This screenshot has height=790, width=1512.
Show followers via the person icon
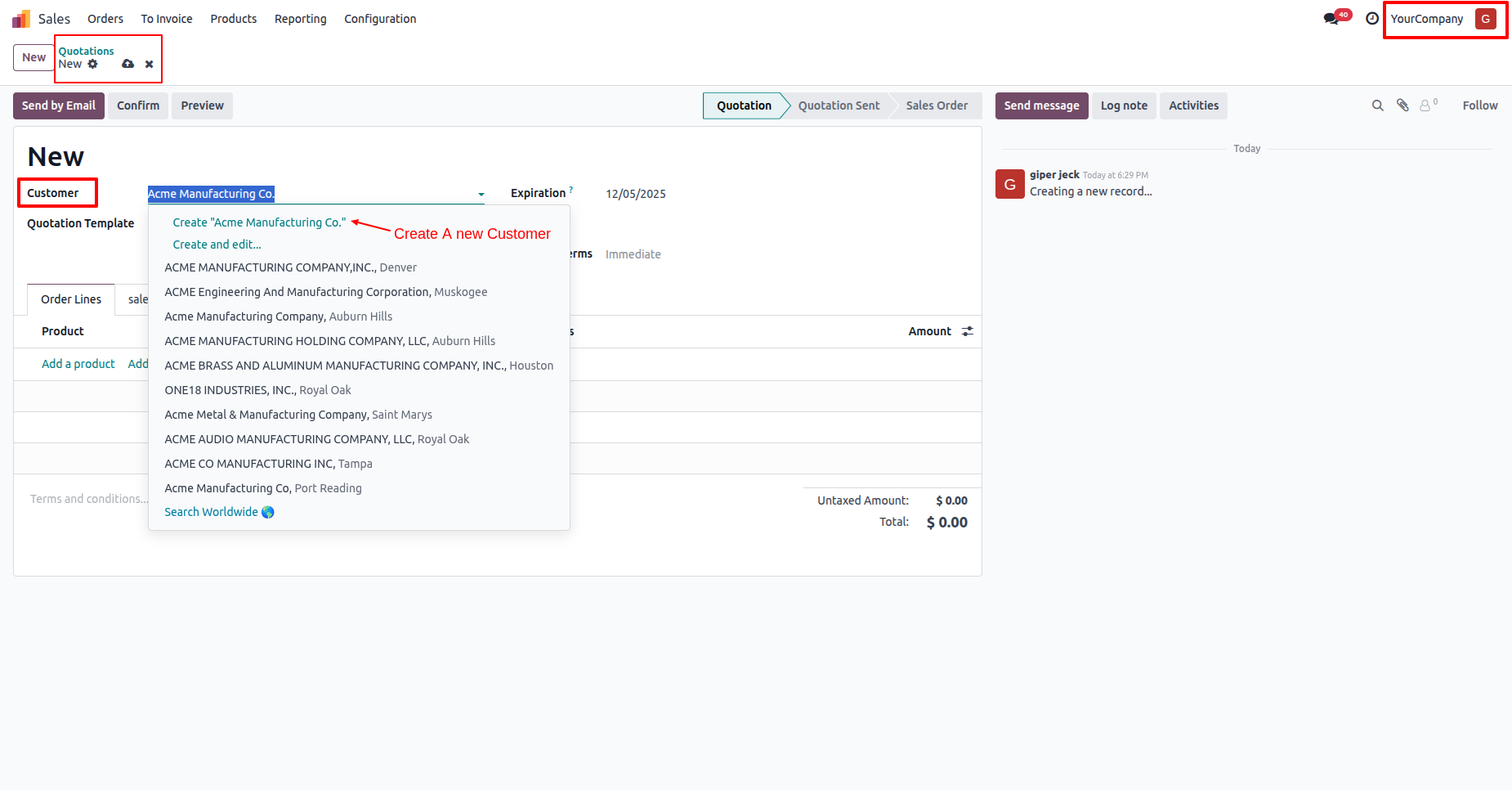pos(1428,105)
